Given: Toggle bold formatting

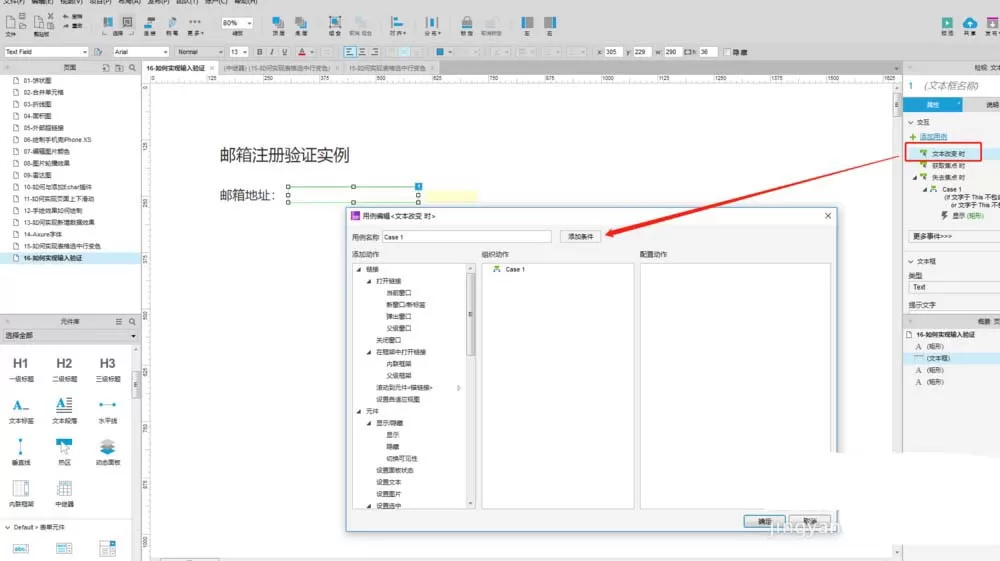Looking at the screenshot, I should [259, 52].
